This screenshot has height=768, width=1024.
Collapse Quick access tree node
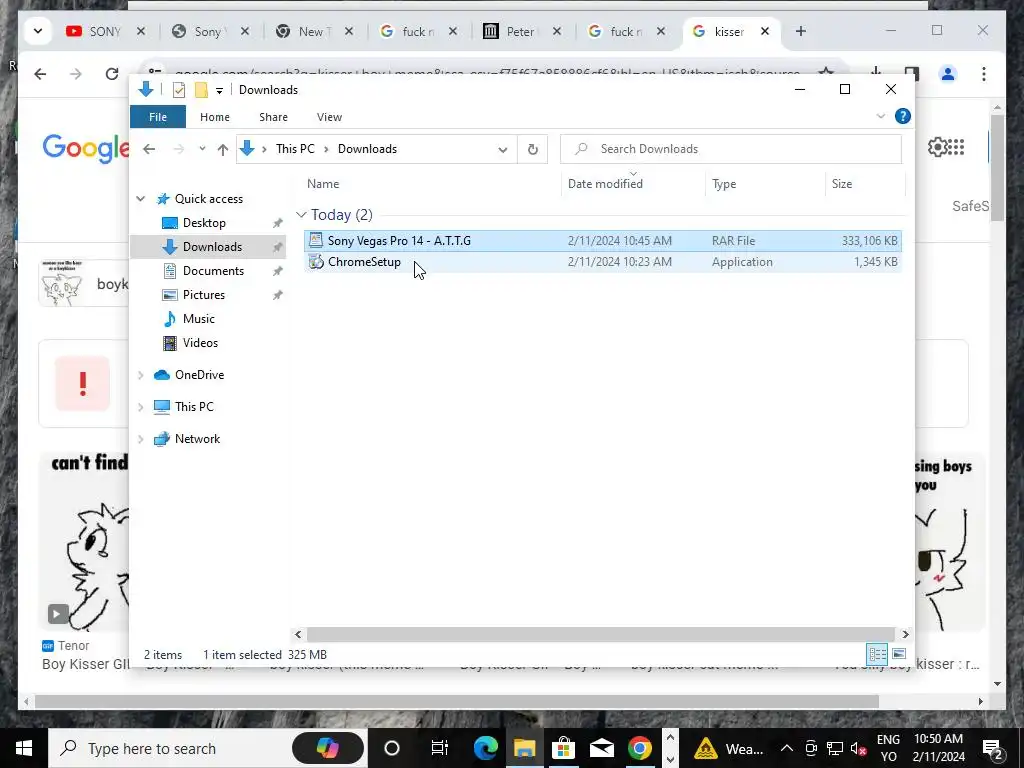pyautogui.click(x=140, y=199)
